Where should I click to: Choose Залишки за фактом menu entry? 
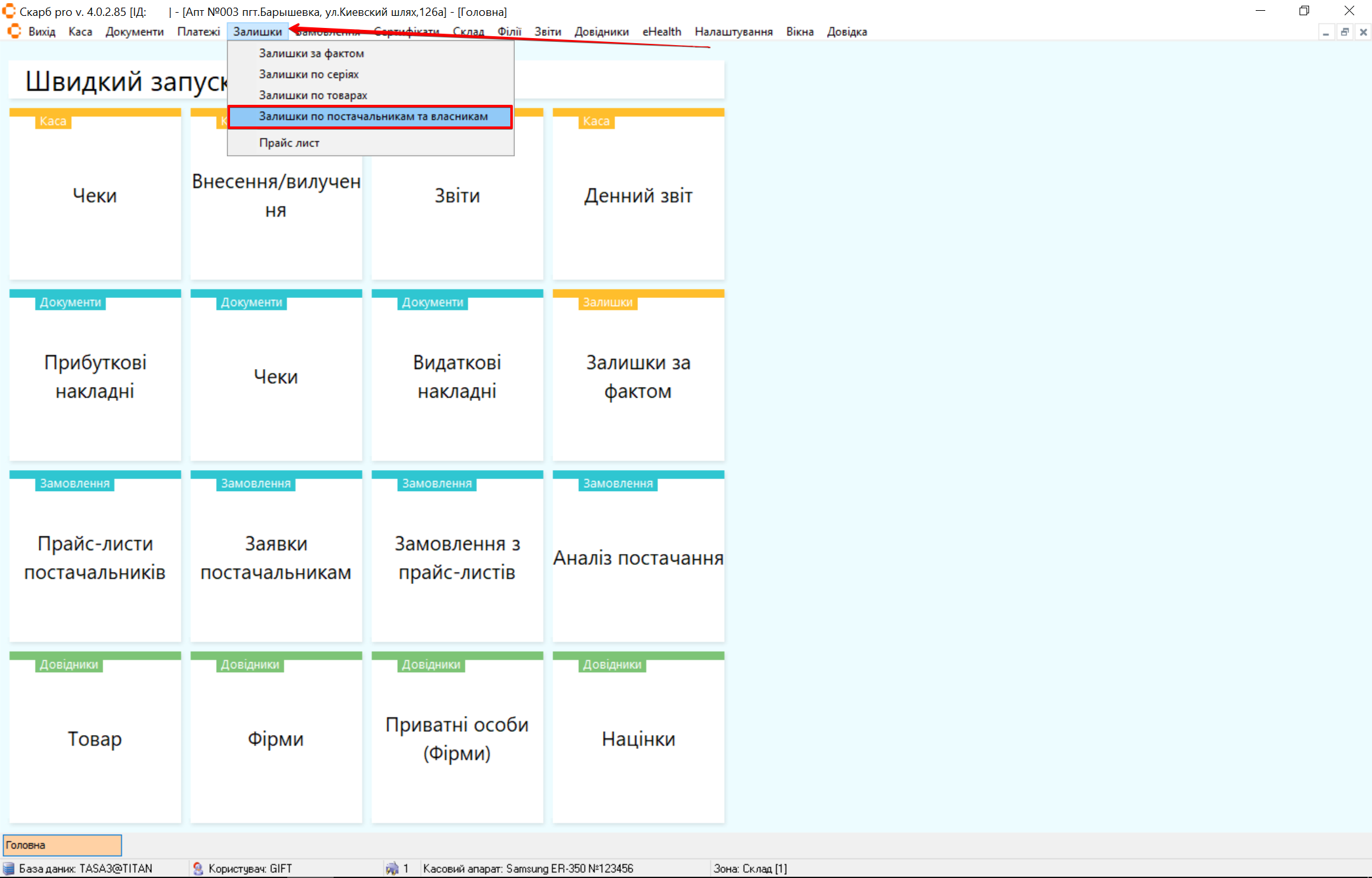(x=311, y=53)
